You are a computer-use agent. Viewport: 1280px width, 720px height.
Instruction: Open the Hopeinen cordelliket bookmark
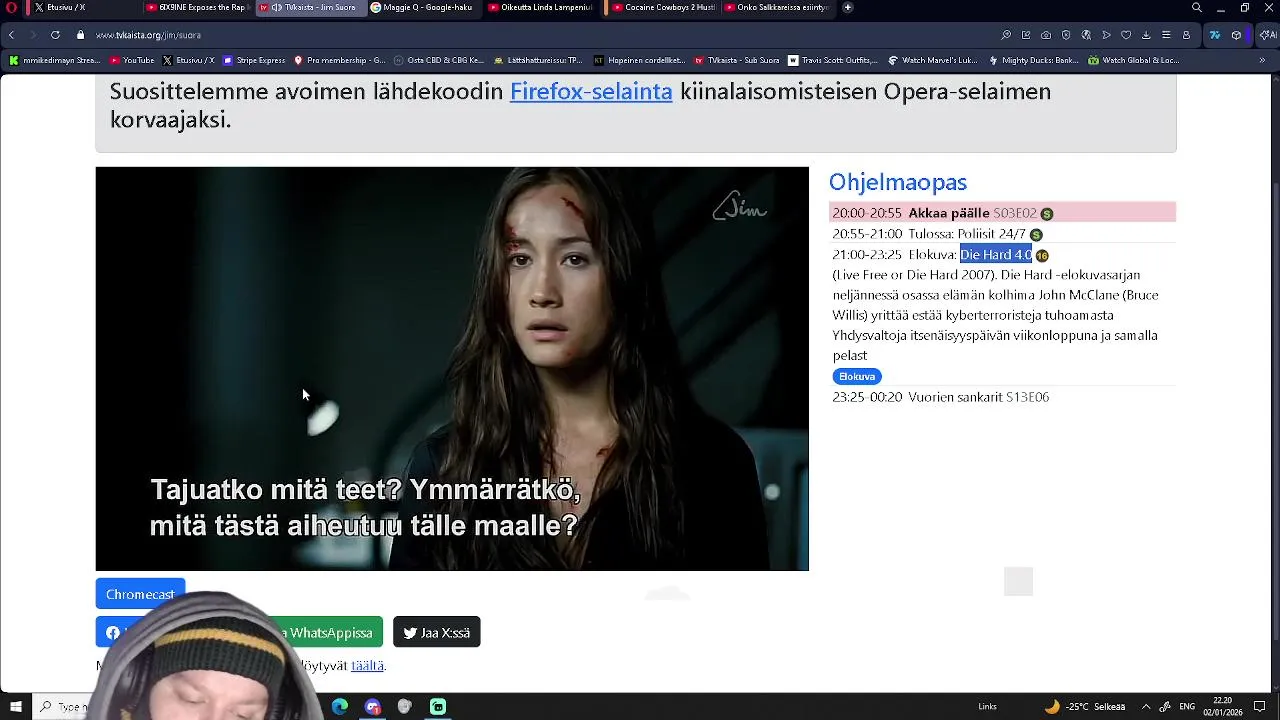(639, 60)
